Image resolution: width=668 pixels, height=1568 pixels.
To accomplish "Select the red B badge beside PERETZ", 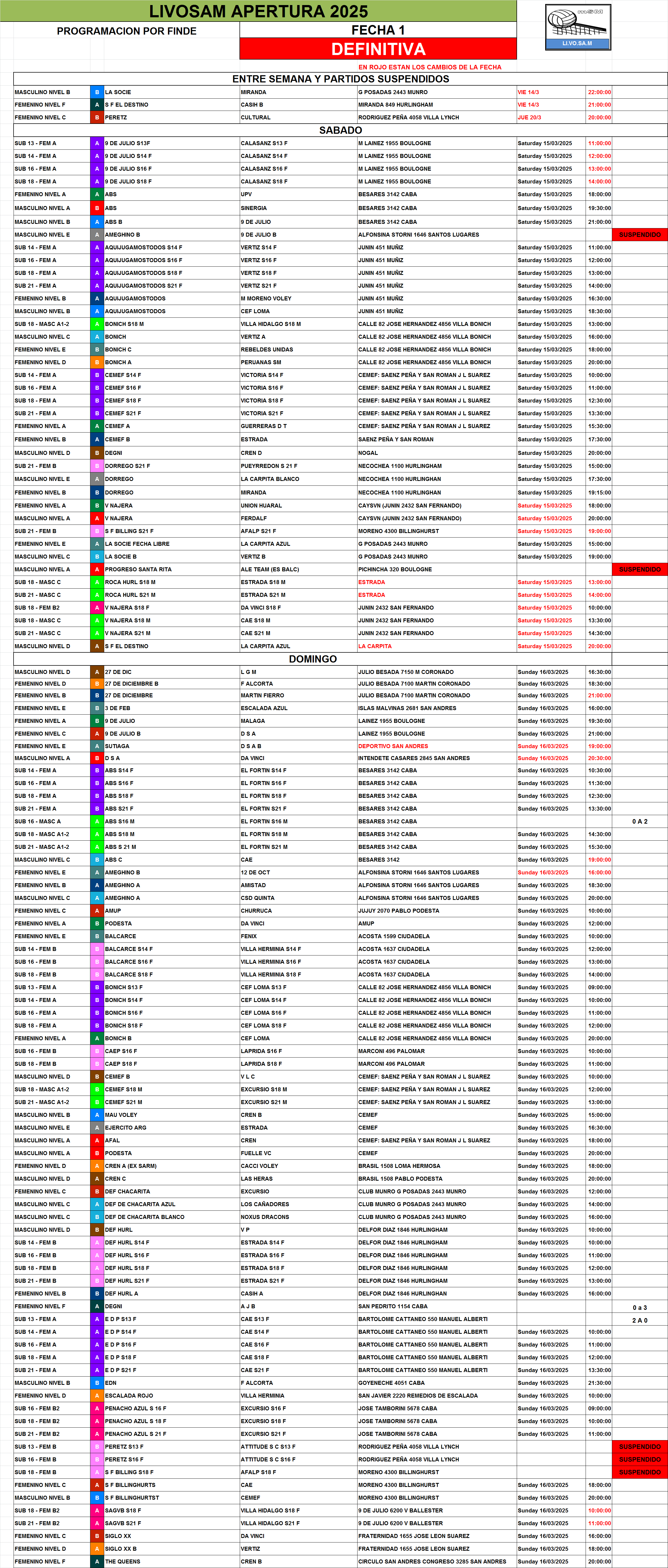I will (x=97, y=118).
